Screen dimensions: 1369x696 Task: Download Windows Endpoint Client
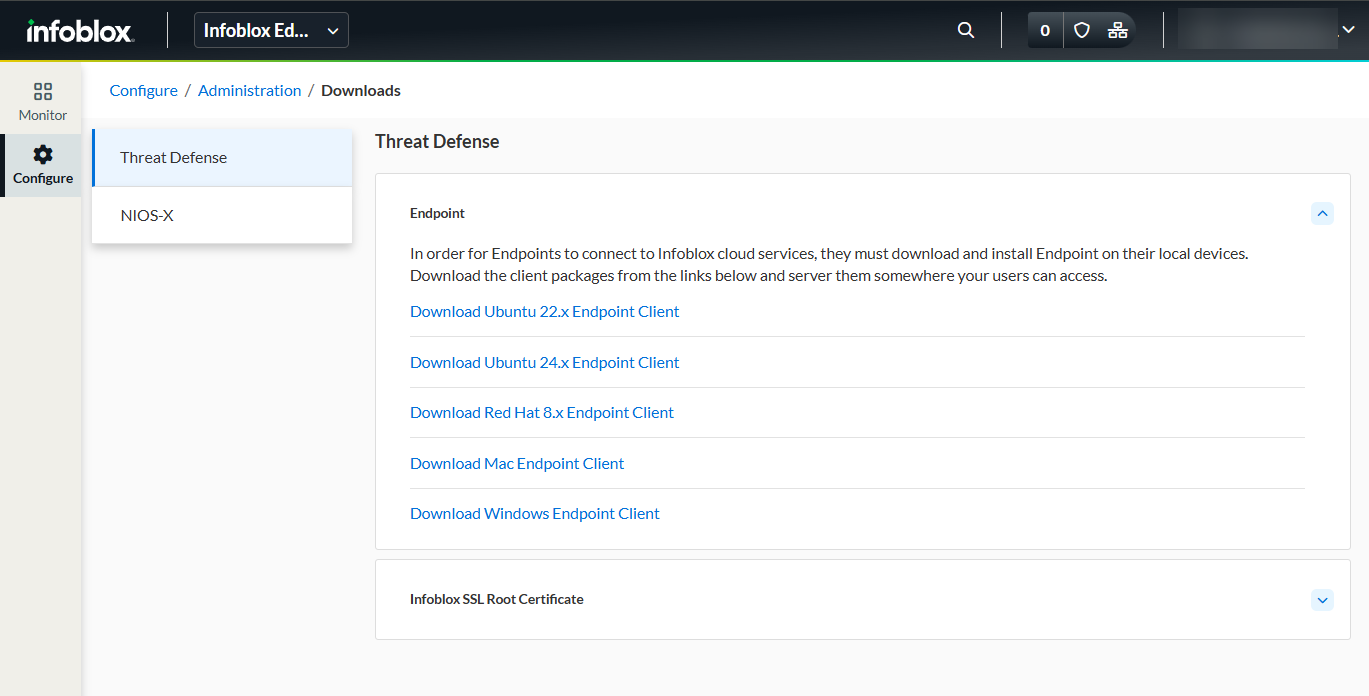coord(534,514)
